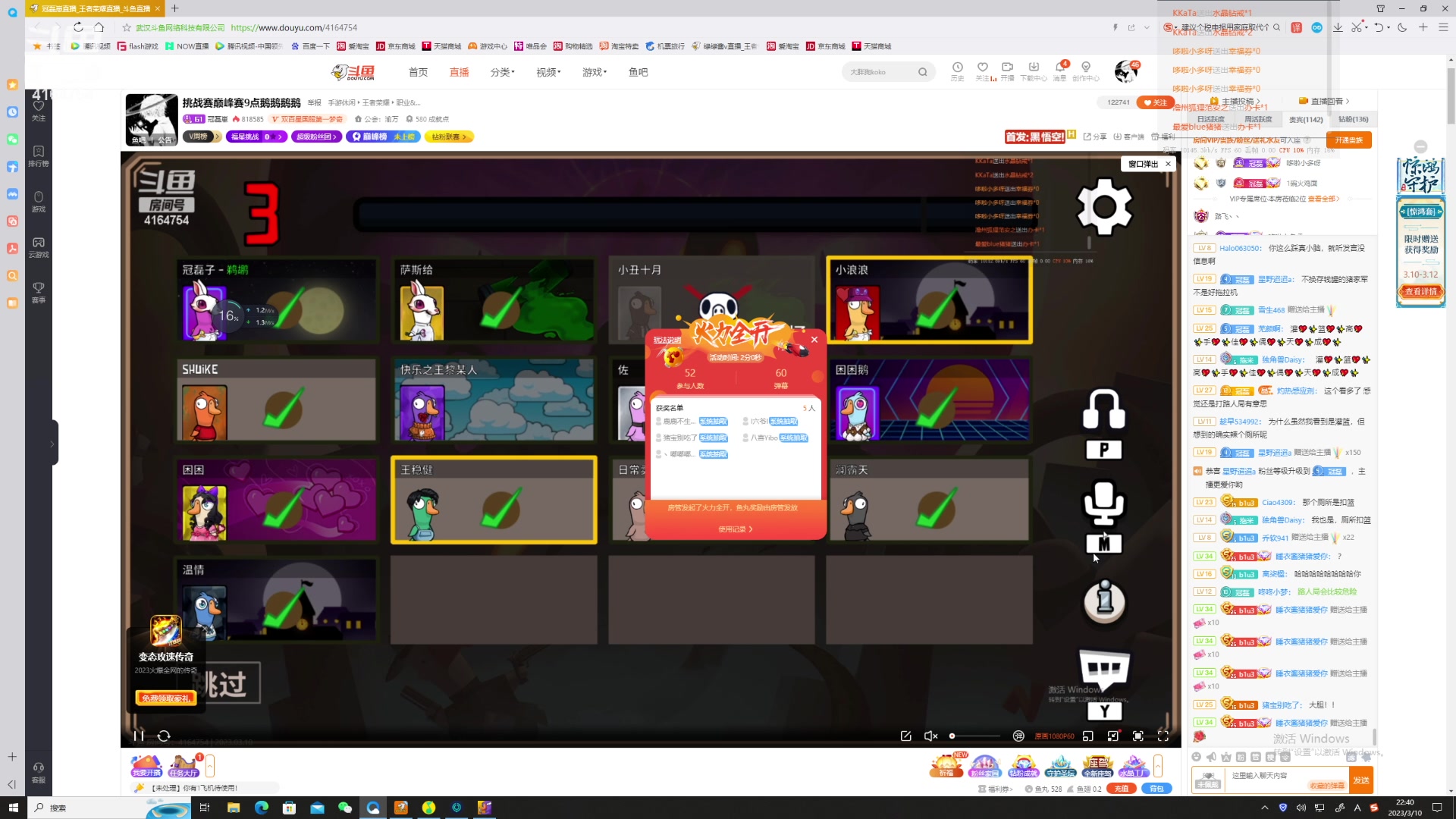1456x819 pixels.
Task: Collapse the 惊鸿守护 side banner
Action: click(x=1420, y=146)
